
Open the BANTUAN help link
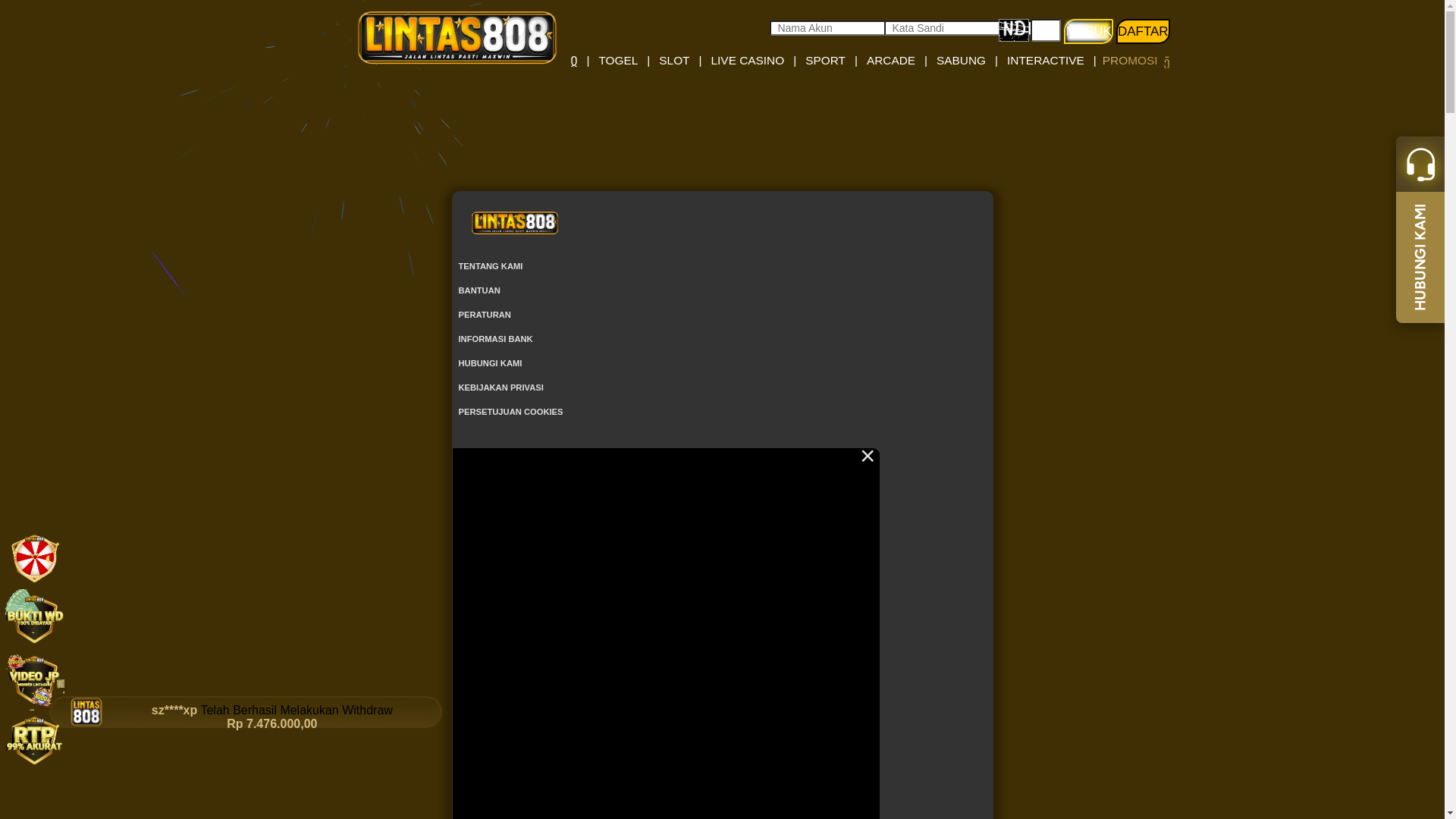pos(479,290)
